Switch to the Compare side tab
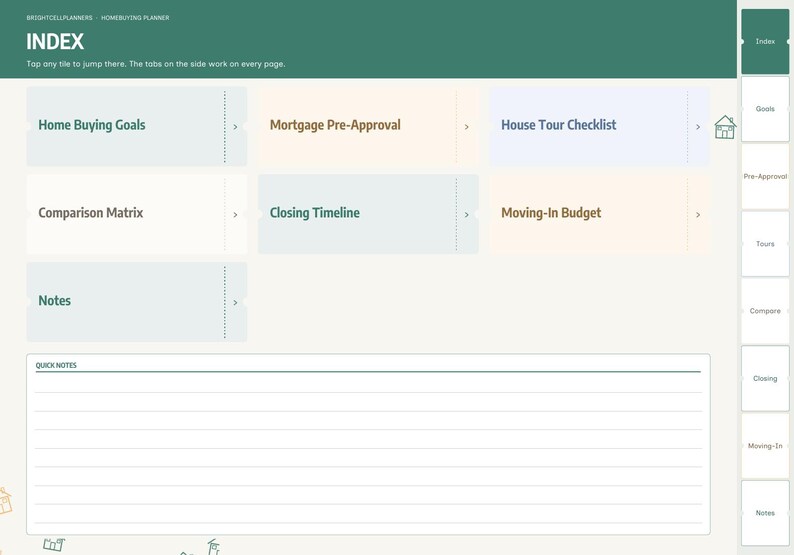 coord(765,311)
